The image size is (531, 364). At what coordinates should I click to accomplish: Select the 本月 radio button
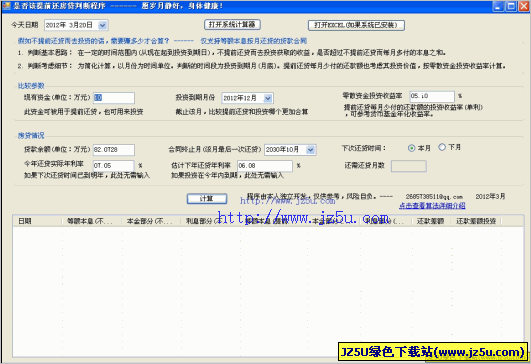411,148
